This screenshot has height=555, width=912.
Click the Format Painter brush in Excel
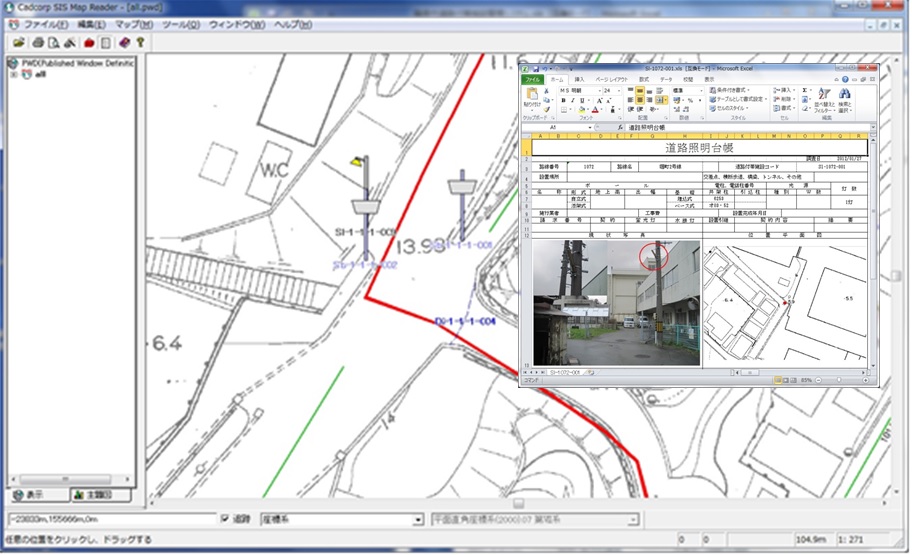pos(547,109)
